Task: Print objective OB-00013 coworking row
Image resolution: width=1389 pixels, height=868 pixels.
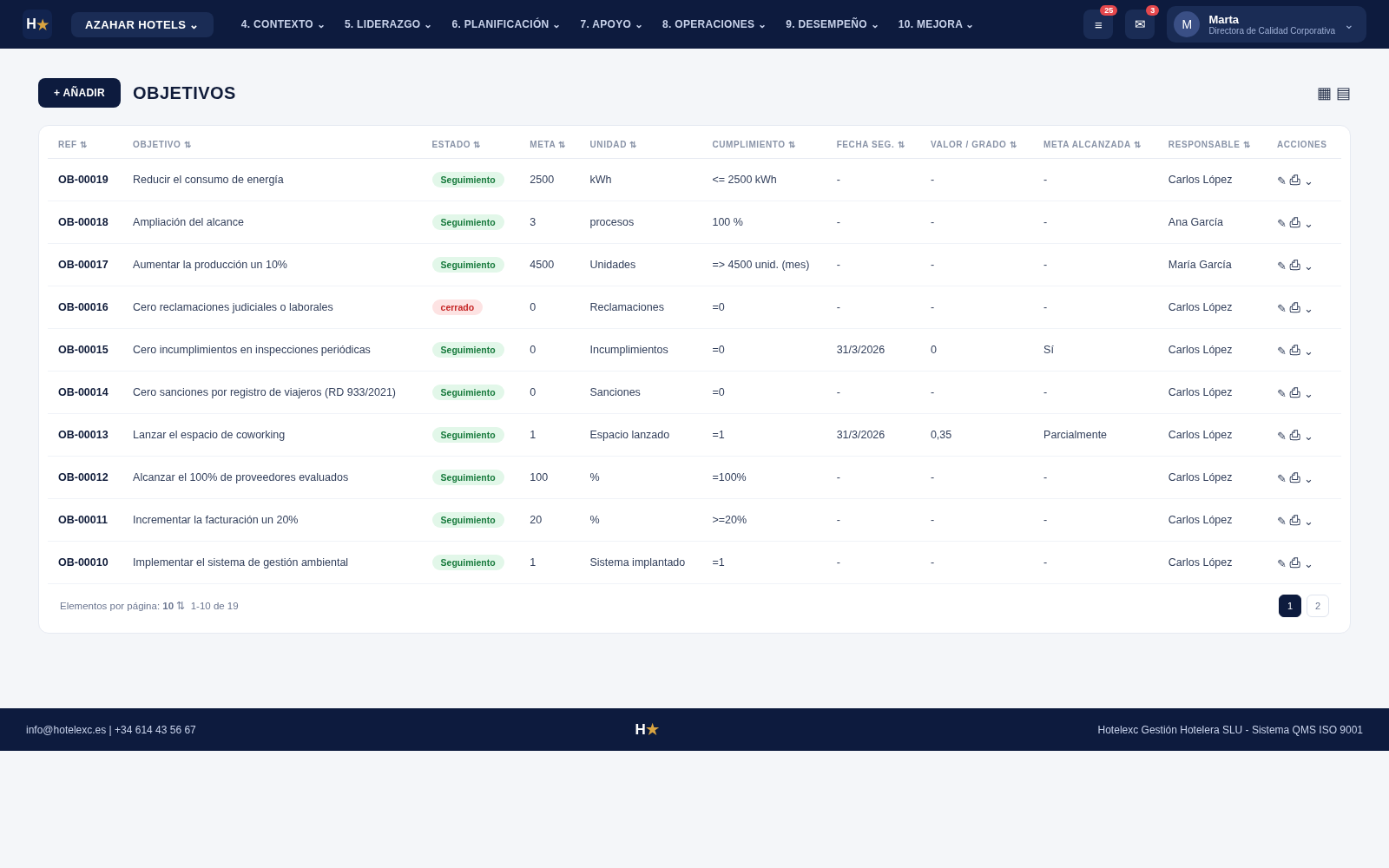Action: tap(1295, 435)
